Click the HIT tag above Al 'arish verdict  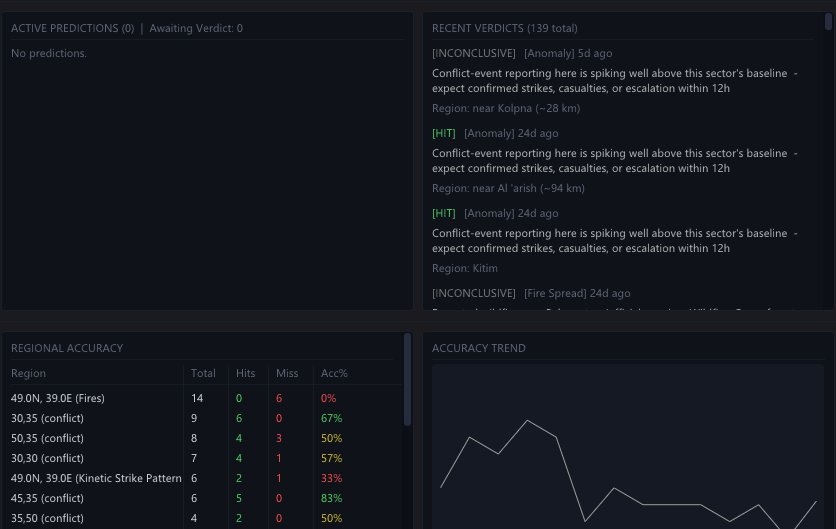(x=444, y=133)
